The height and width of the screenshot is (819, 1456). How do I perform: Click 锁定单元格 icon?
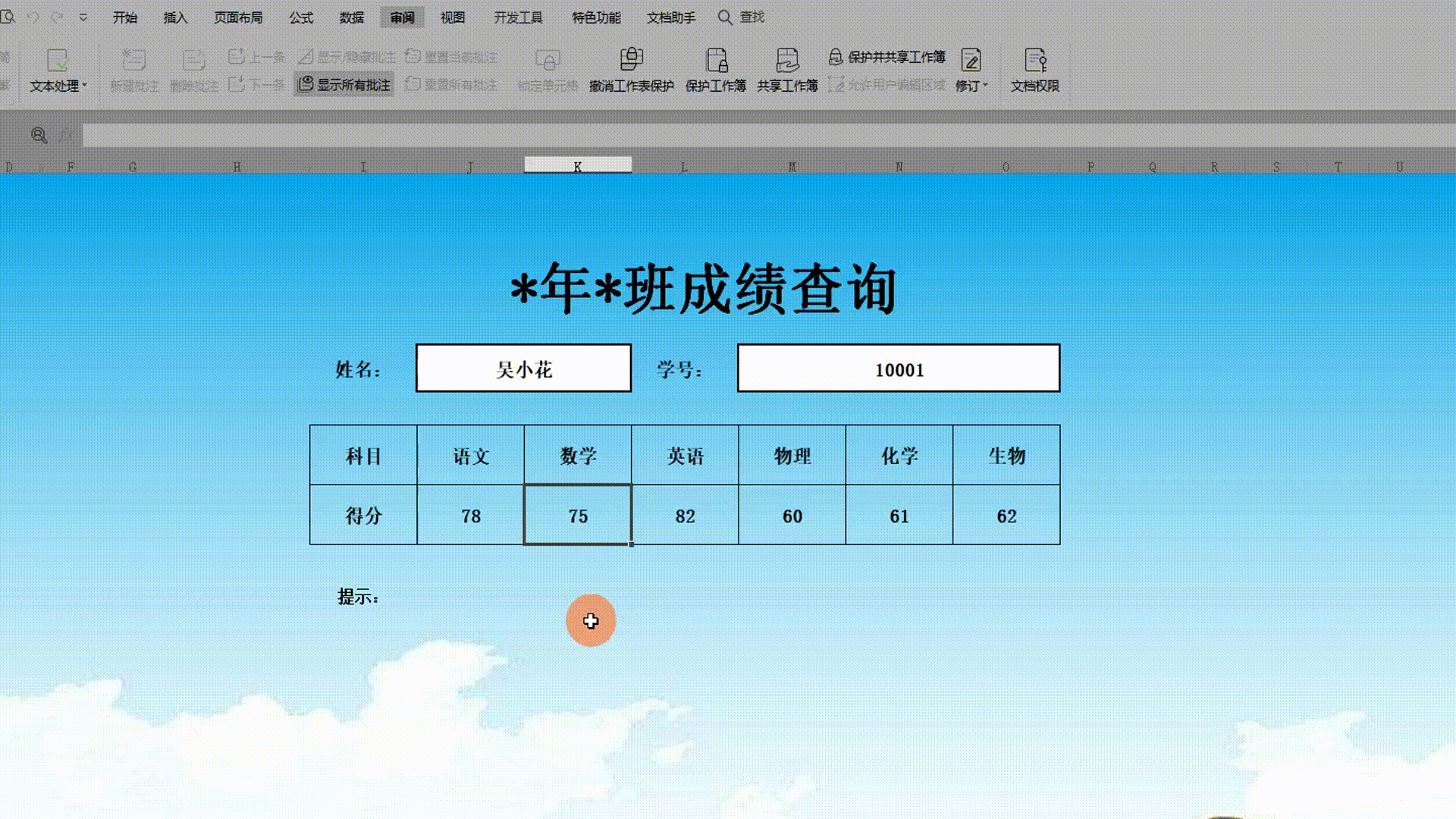[548, 60]
